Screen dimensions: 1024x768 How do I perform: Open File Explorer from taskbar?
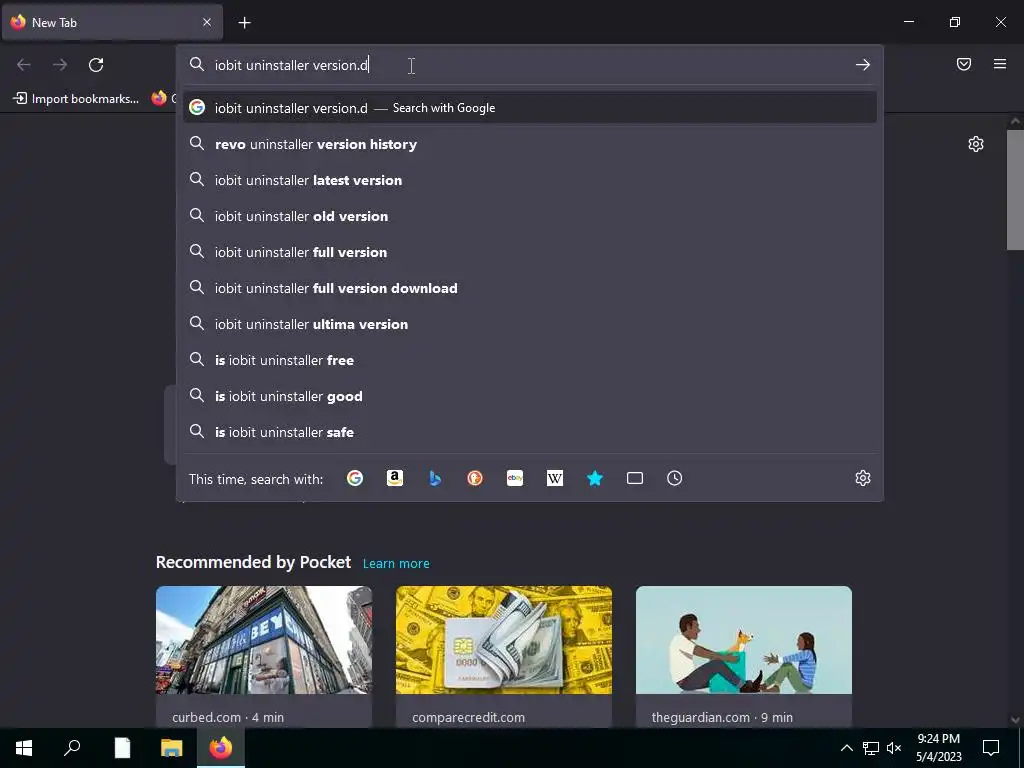click(171, 748)
